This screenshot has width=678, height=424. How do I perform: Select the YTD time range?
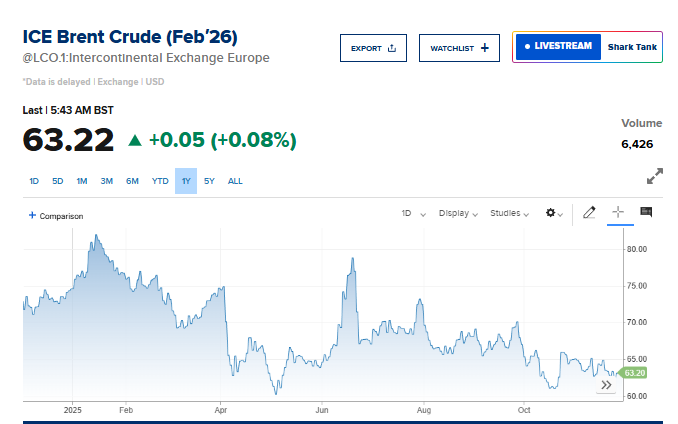coord(160,181)
